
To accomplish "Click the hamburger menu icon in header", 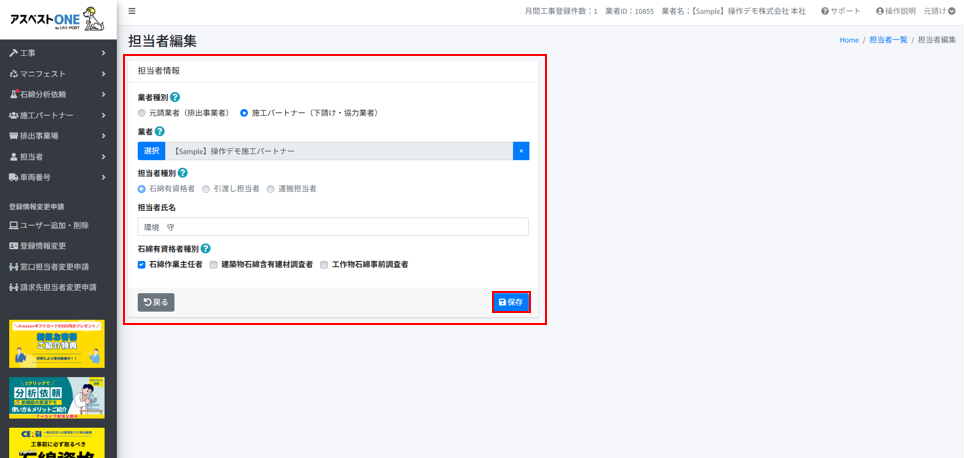I will coord(132,12).
